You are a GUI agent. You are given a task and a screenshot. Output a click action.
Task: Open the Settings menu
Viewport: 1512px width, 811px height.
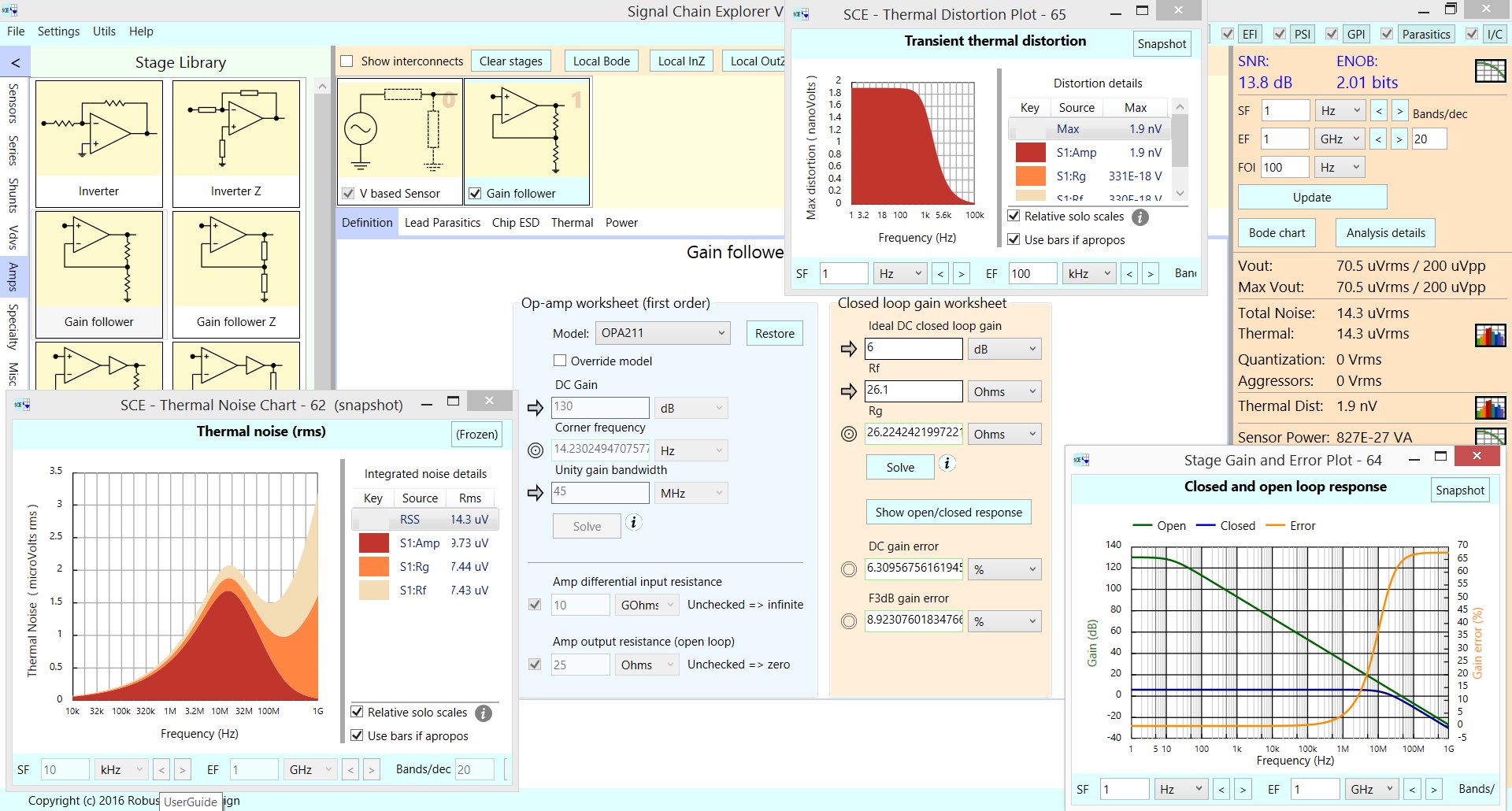tap(58, 31)
